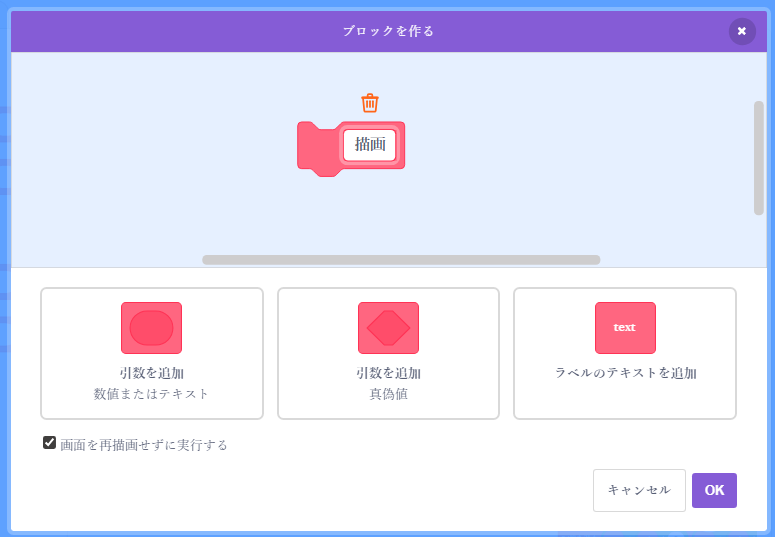Click the rounded number or text input icon
Viewport: 775px width, 537px height.
pos(151,328)
